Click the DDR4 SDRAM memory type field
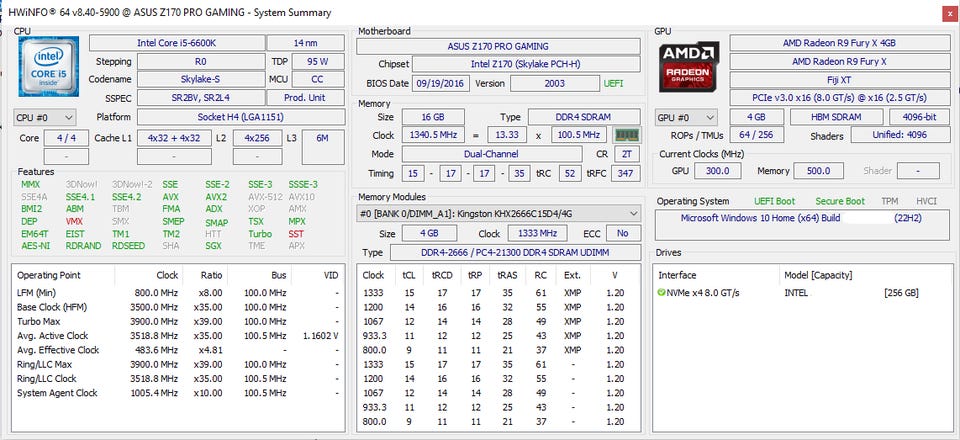Viewport: 960px width, 440px height. tap(584, 117)
